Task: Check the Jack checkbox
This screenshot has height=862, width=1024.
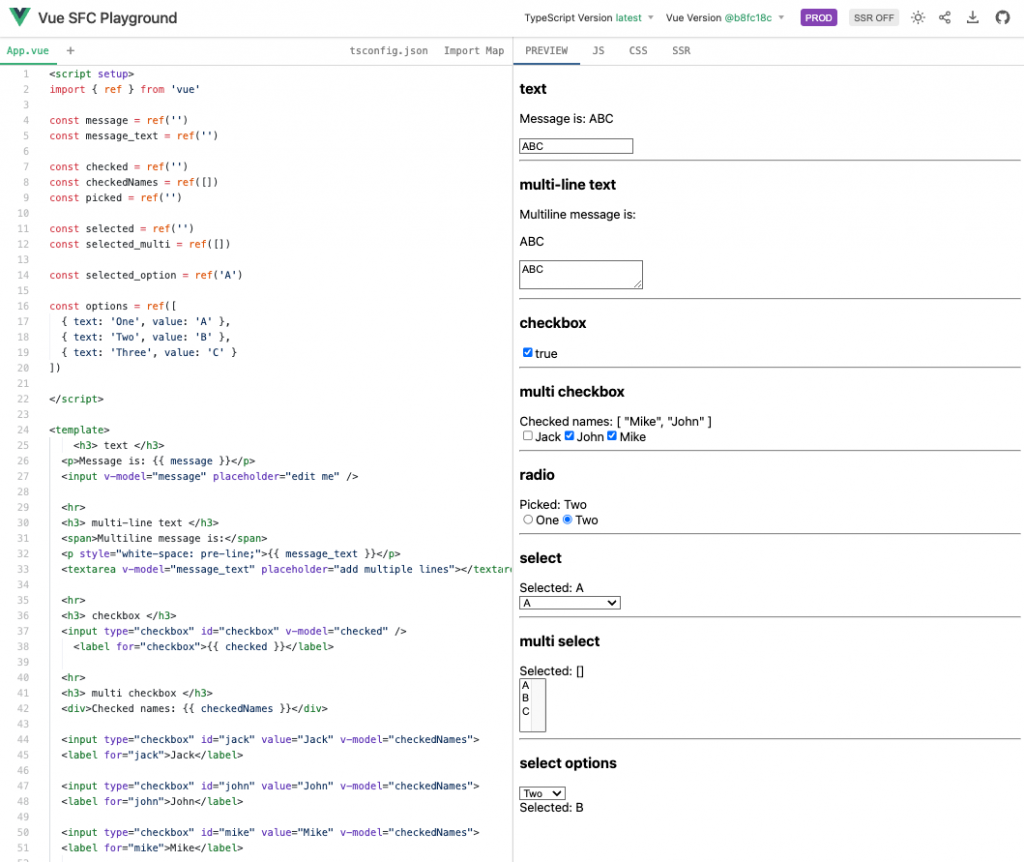Action: (527, 436)
